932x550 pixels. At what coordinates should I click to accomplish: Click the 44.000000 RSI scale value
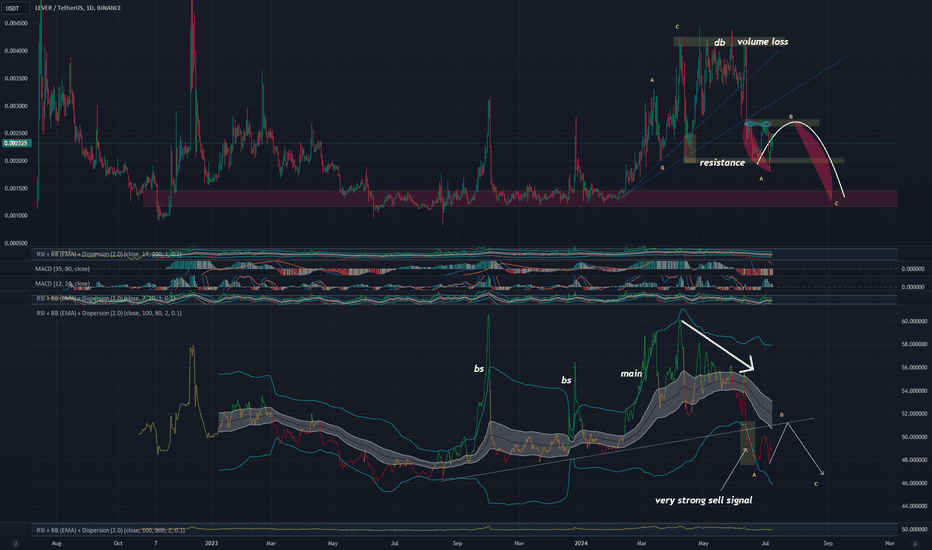coord(914,506)
